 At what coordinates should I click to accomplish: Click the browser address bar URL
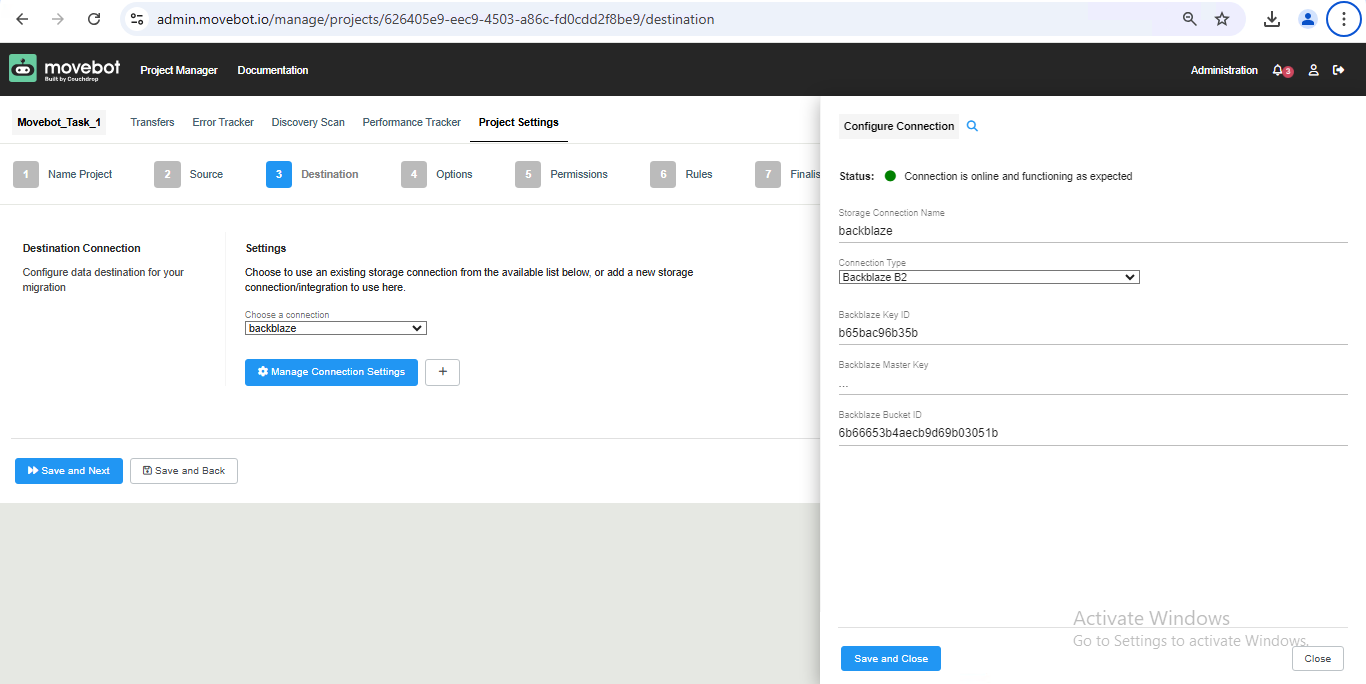(x=435, y=19)
